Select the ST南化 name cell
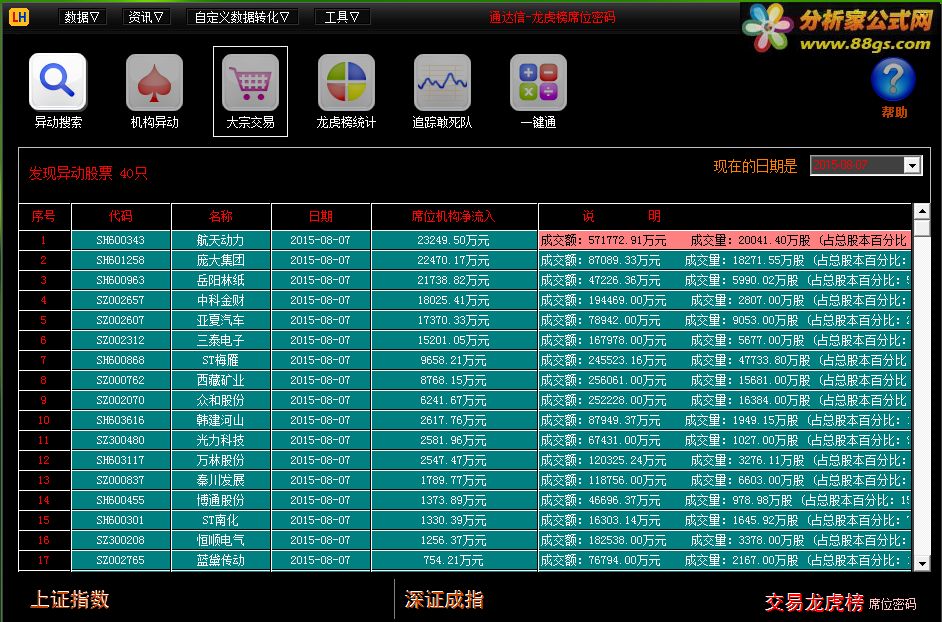This screenshot has height=622, width=942. click(220, 520)
